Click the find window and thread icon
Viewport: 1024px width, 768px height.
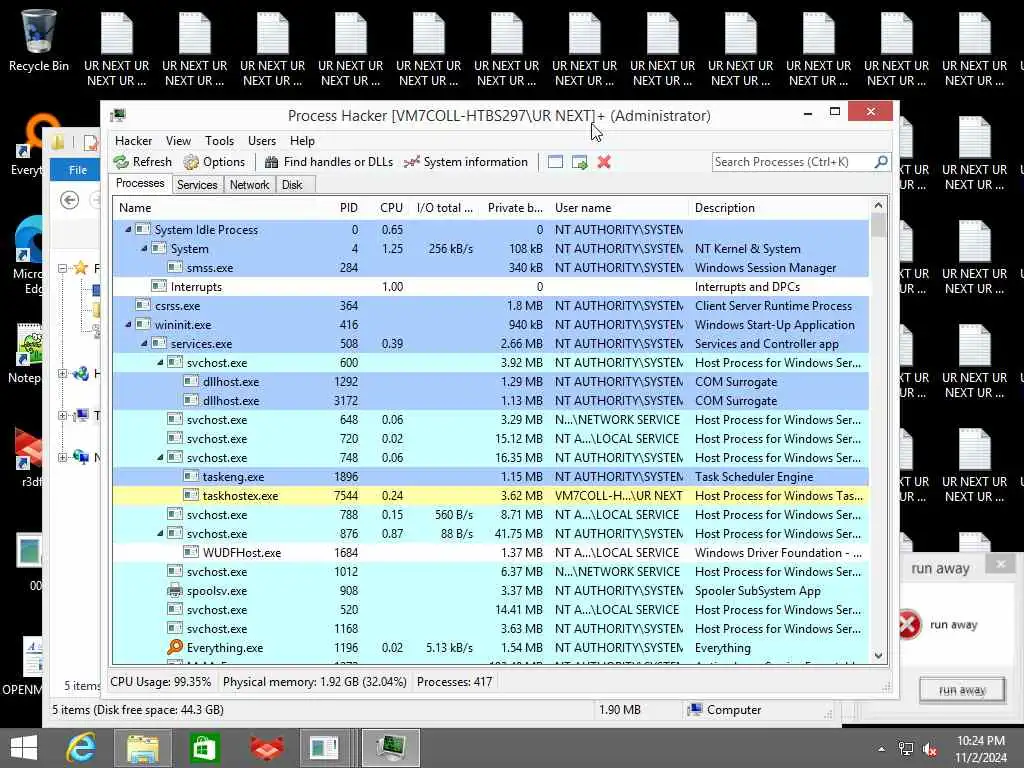pos(579,162)
